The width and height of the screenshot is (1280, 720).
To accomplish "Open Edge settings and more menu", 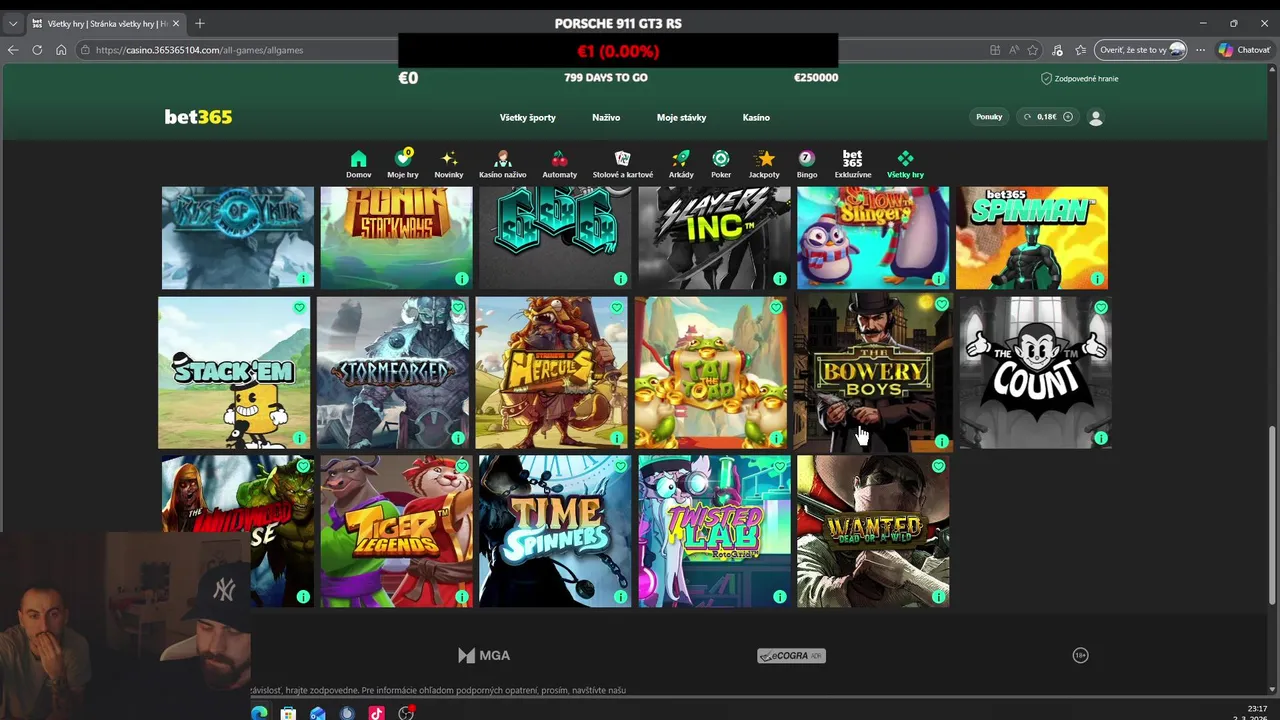I will (1200, 50).
